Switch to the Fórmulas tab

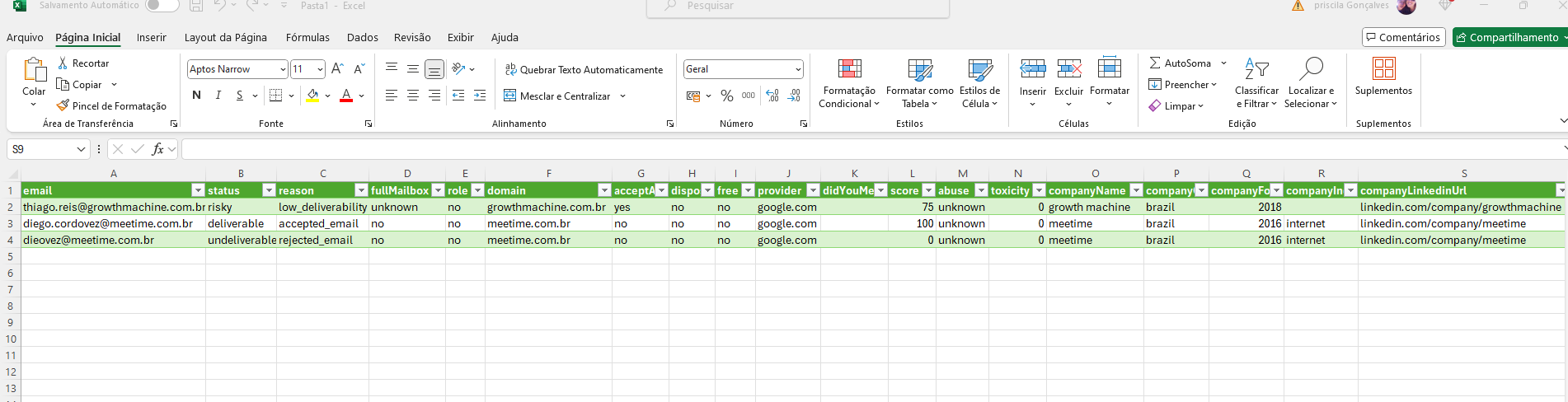pos(307,37)
